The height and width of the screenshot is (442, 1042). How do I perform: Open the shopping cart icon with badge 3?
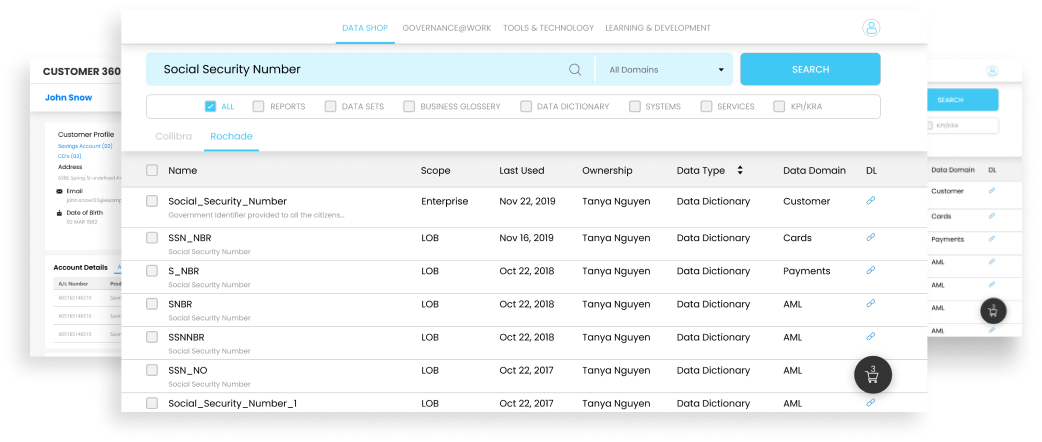pyautogui.click(x=873, y=375)
